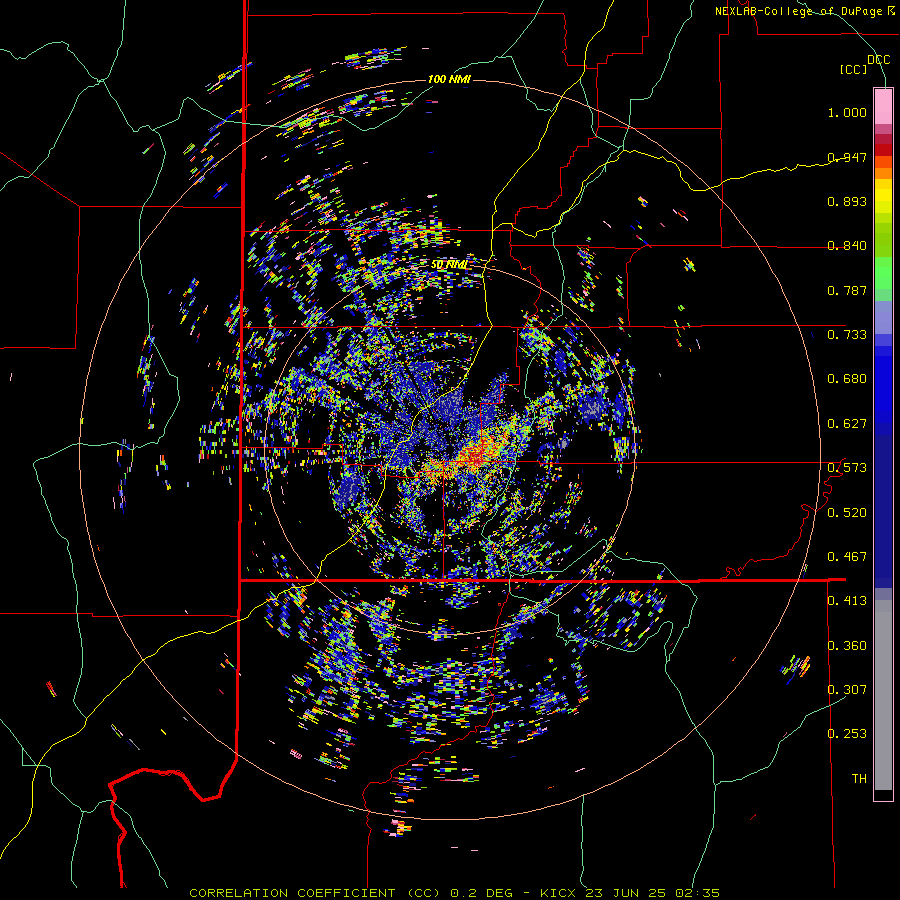Click the 0.627 color scale value
Screen dimensions: 900x900
(x=847, y=423)
